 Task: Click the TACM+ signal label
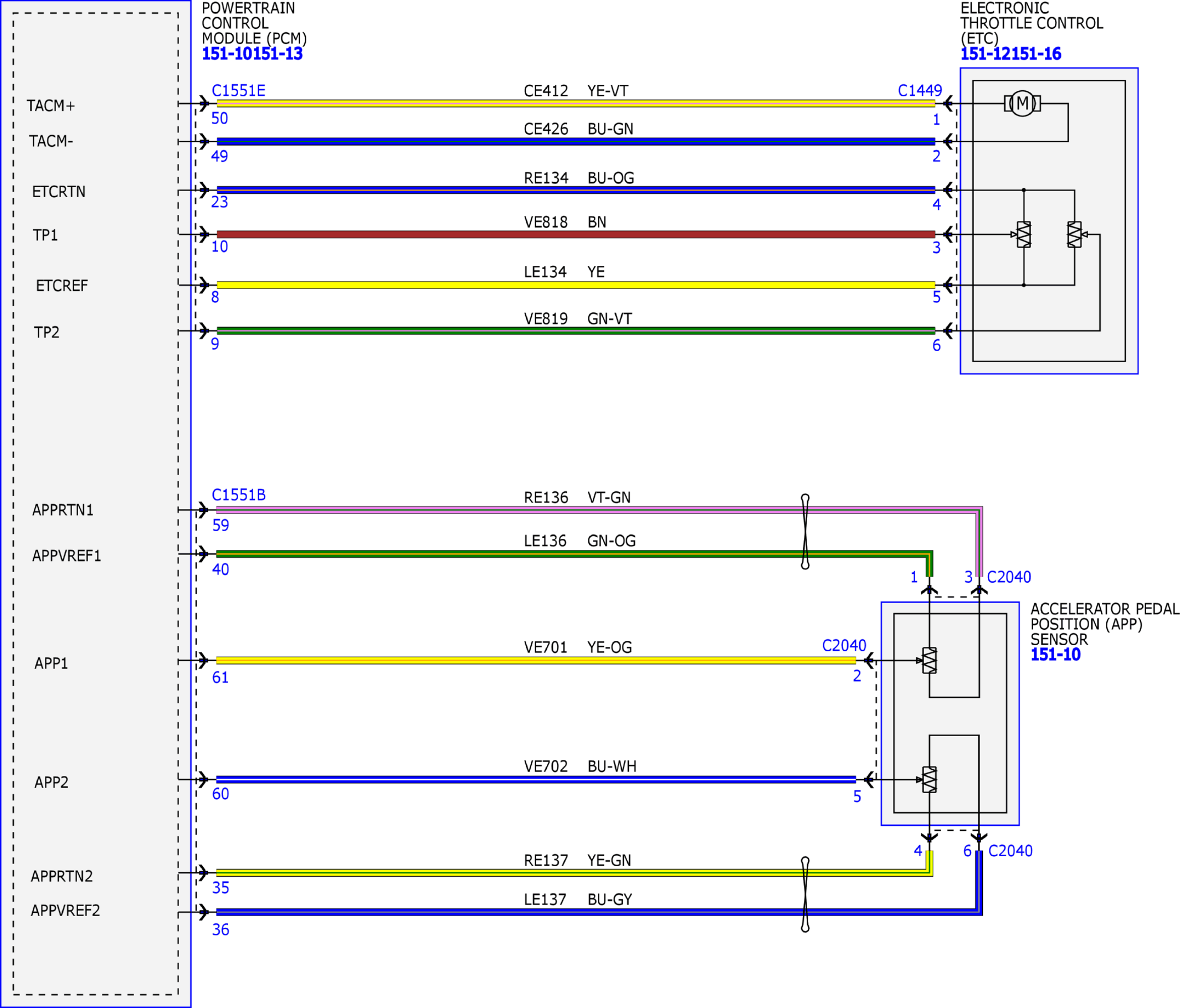point(50,106)
